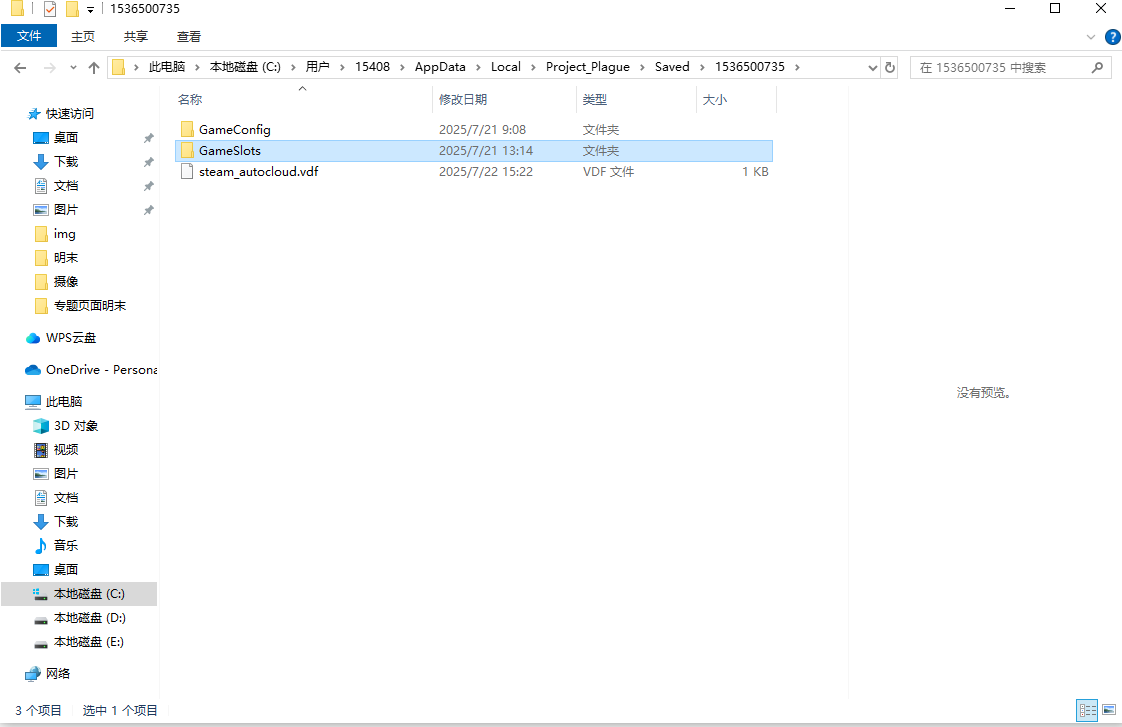Open the 查看 ribbon tab
Viewport: 1122px width, 727px height.
(189, 36)
